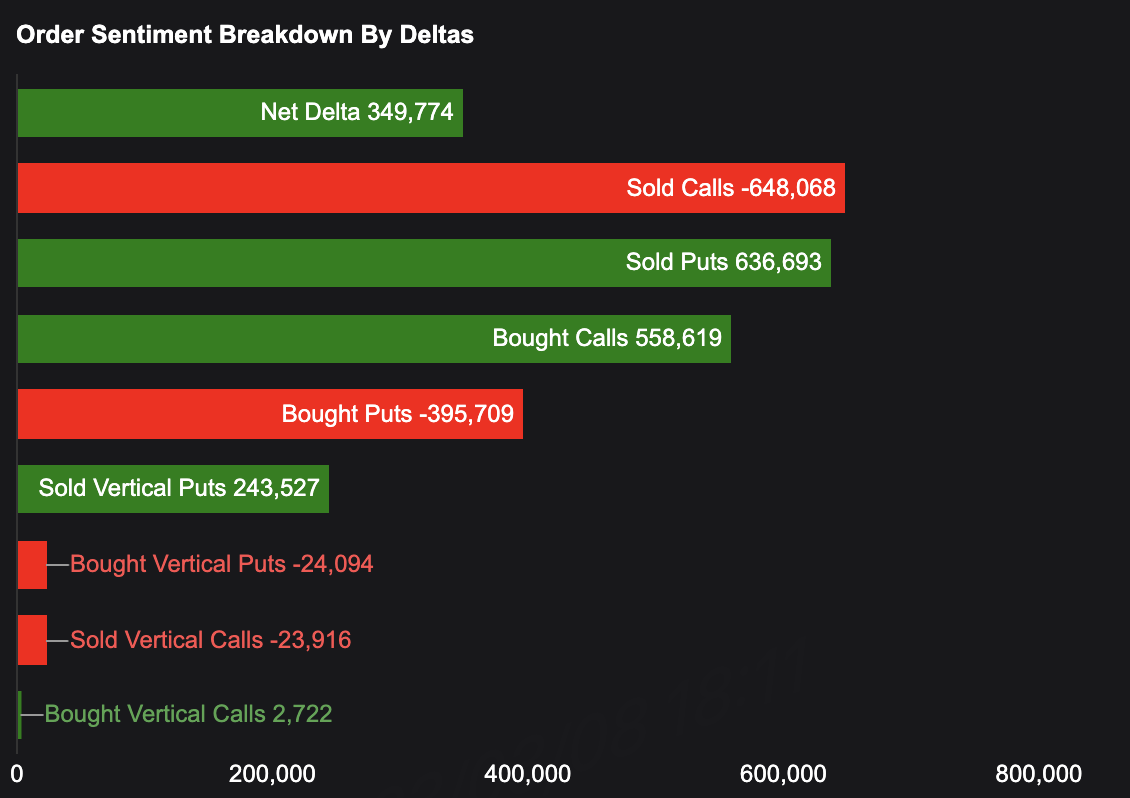The width and height of the screenshot is (1130, 798).
Task: Click the 0 x-axis tick label
Action: [x=17, y=774]
